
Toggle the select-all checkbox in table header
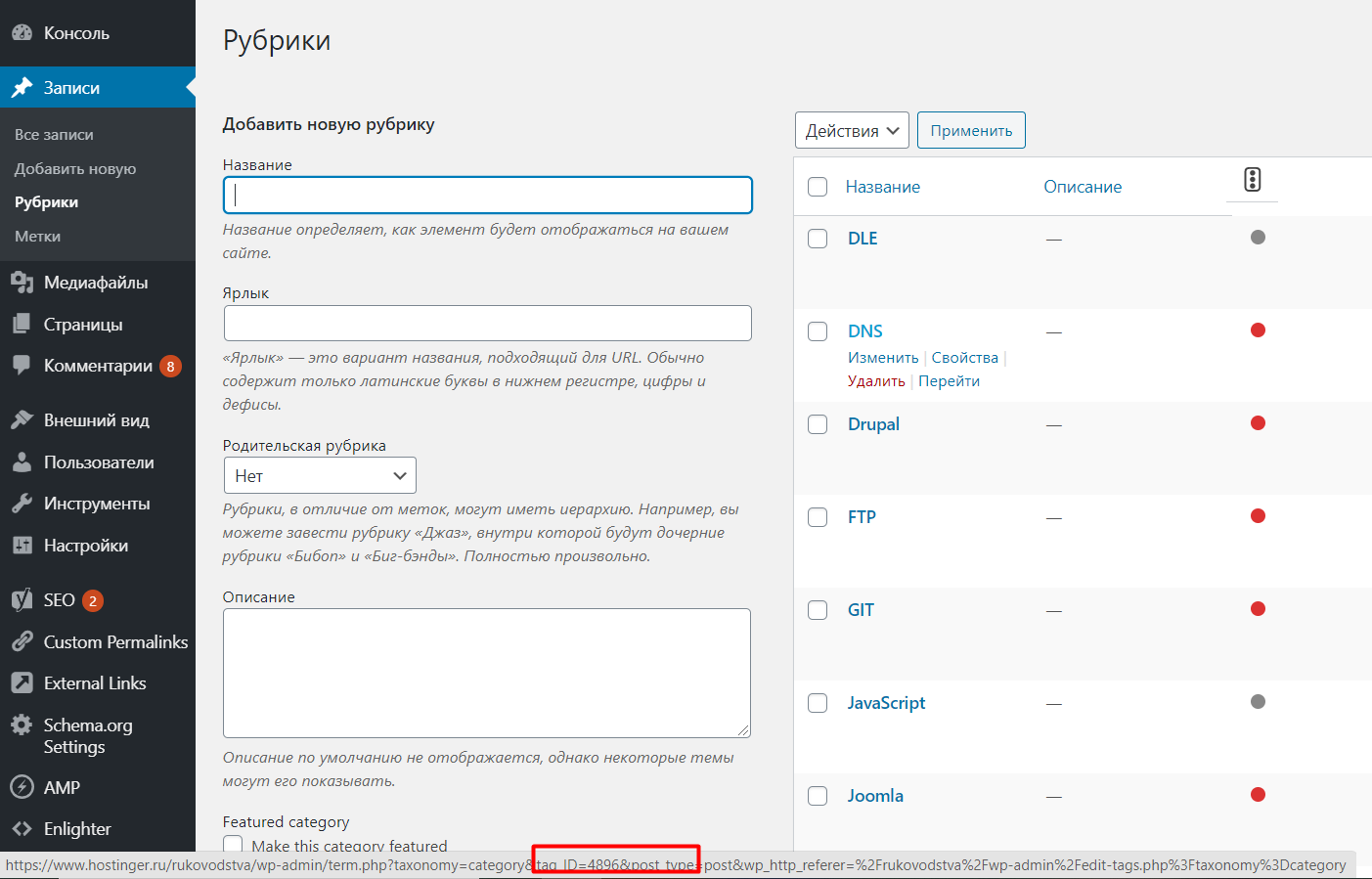[818, 187]
